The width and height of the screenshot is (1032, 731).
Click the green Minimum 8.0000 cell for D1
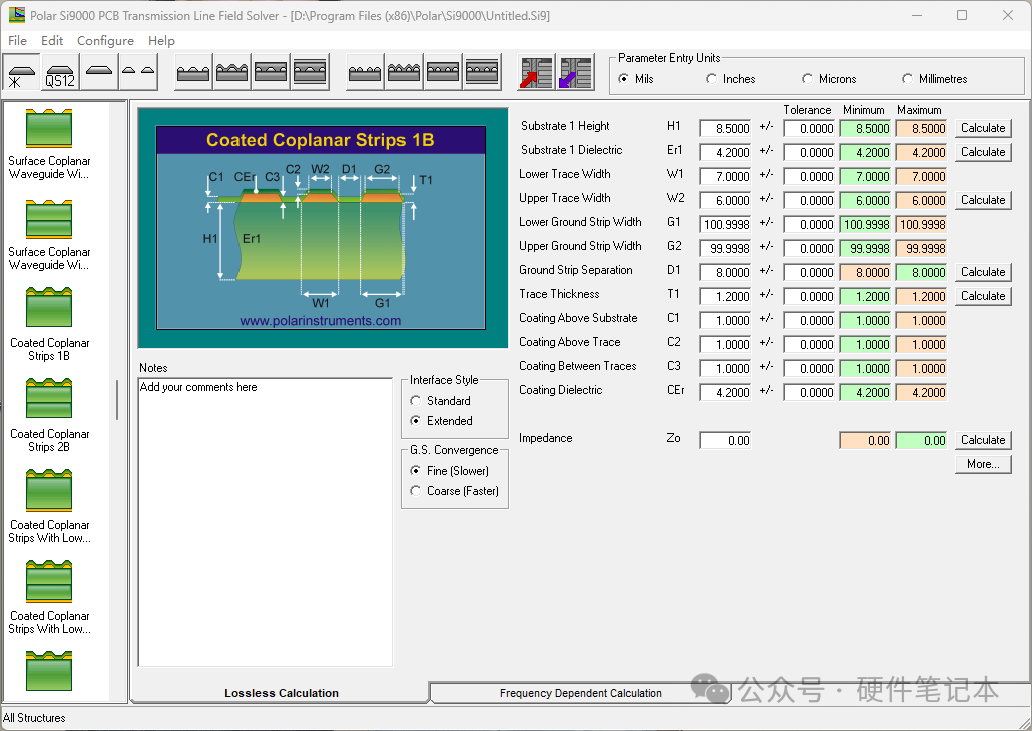865,272
